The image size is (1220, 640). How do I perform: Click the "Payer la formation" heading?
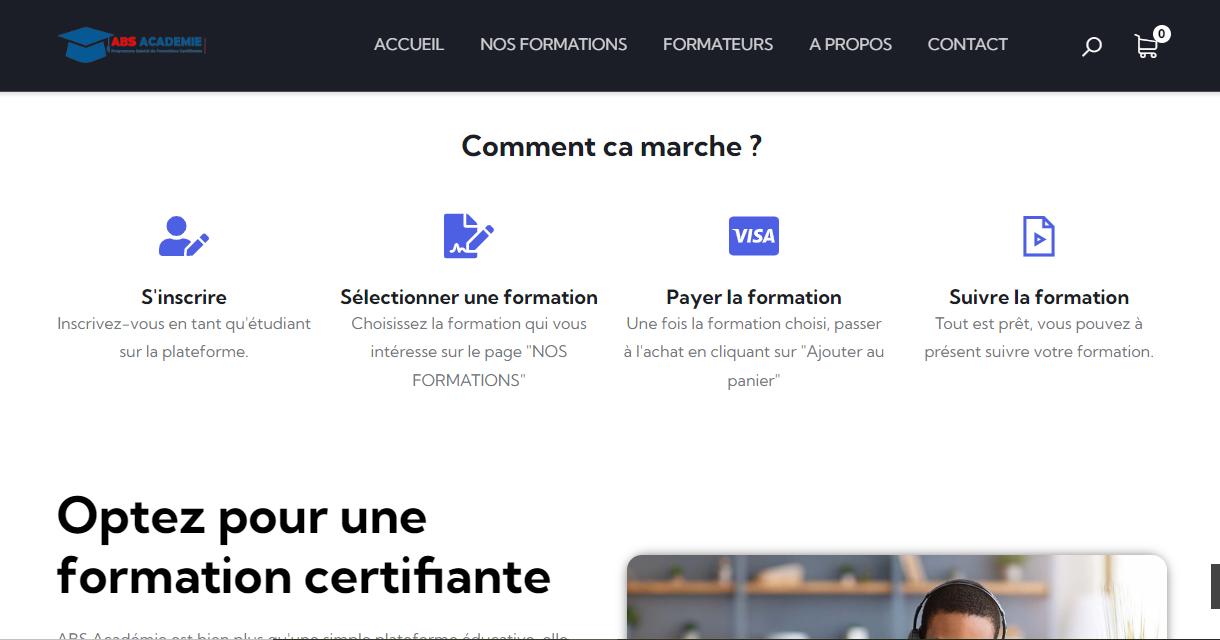point(754,297)
